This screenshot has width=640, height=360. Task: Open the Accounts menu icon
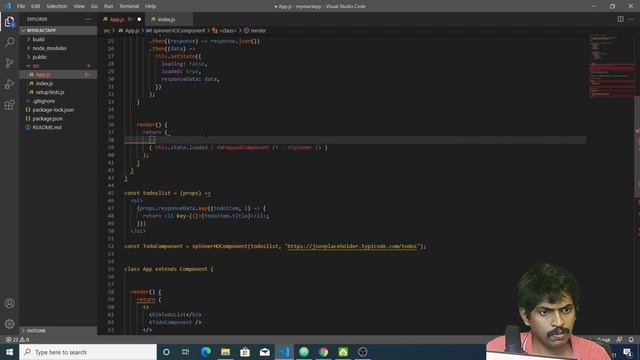pos(9,303)
